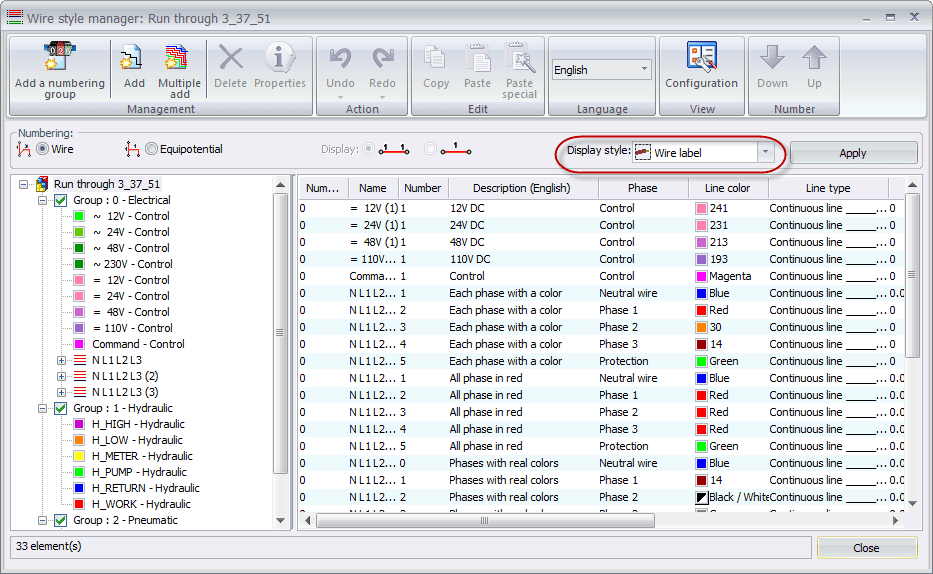Click the Undo arrow icon
Image resolution: width=933 pixels, height=574 pixels.
(340, 58)
